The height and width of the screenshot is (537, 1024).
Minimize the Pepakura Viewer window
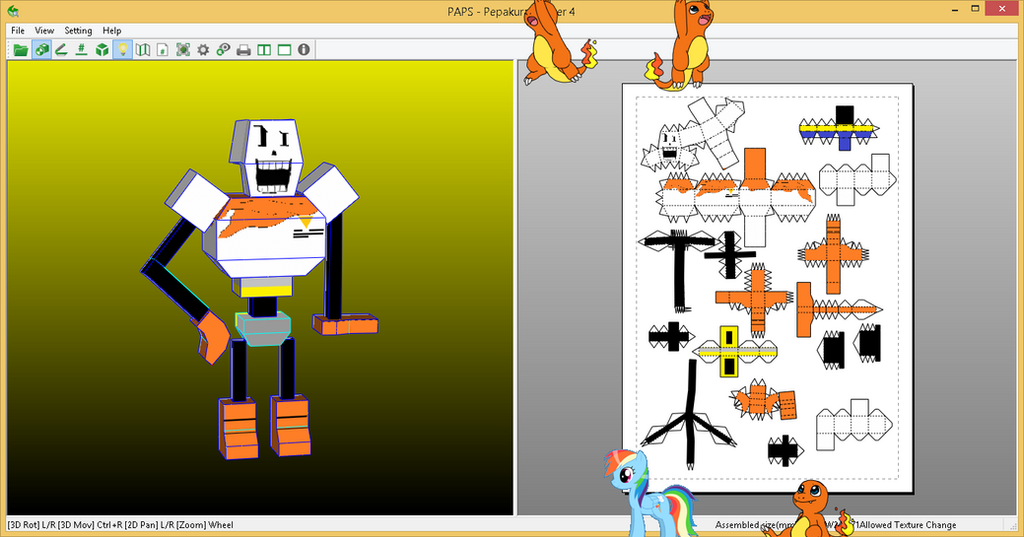tap(955, 9)
